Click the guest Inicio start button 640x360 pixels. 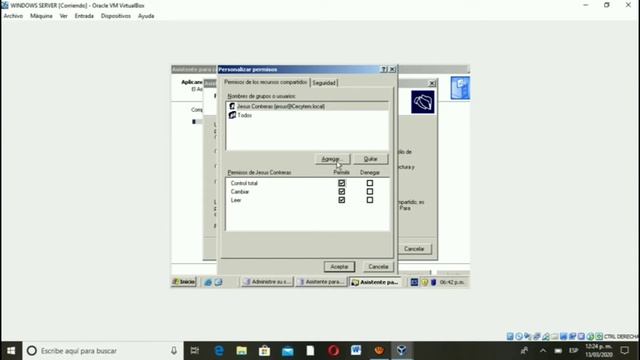pos(184,282)
